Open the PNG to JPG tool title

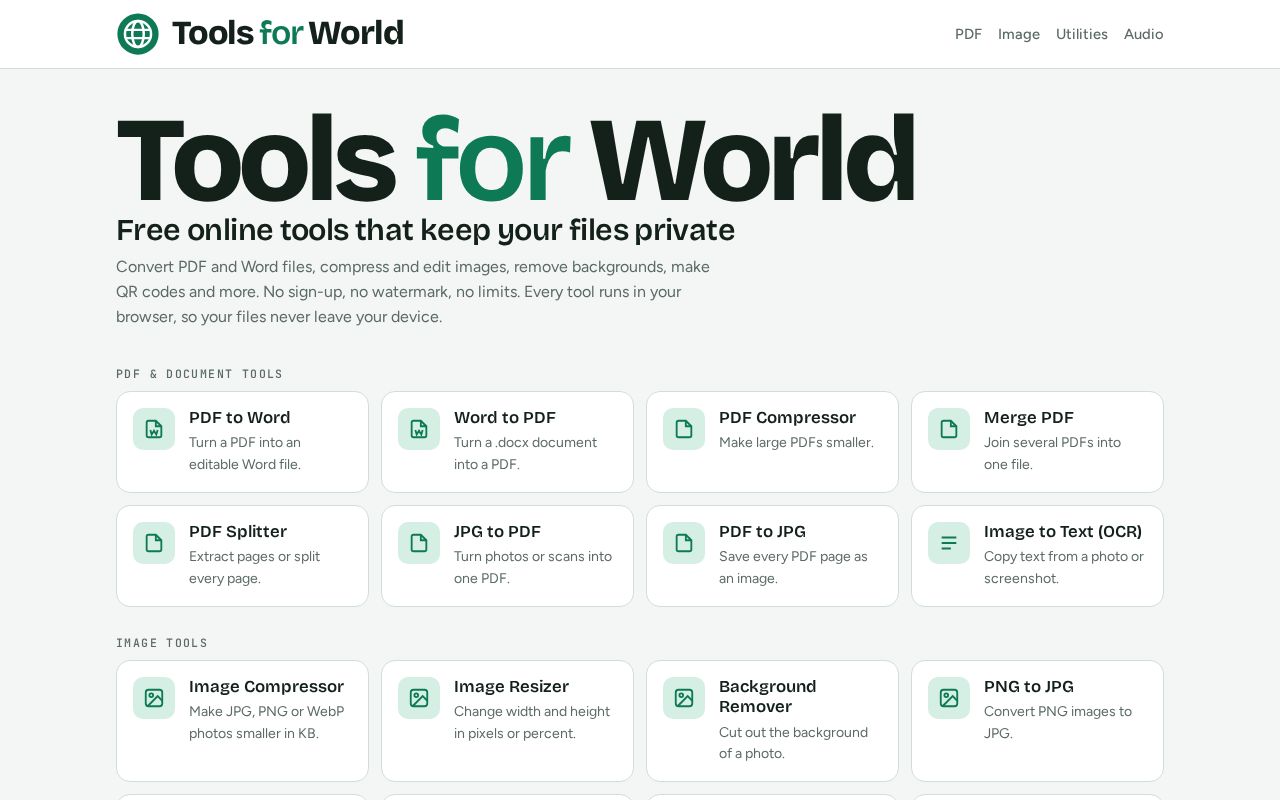point(1029,687)
